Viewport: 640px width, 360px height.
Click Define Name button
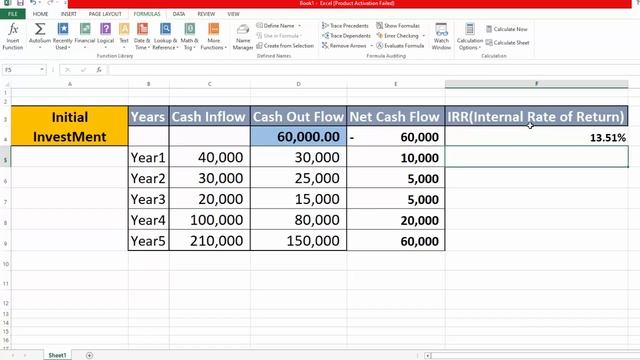click(276, 26)
